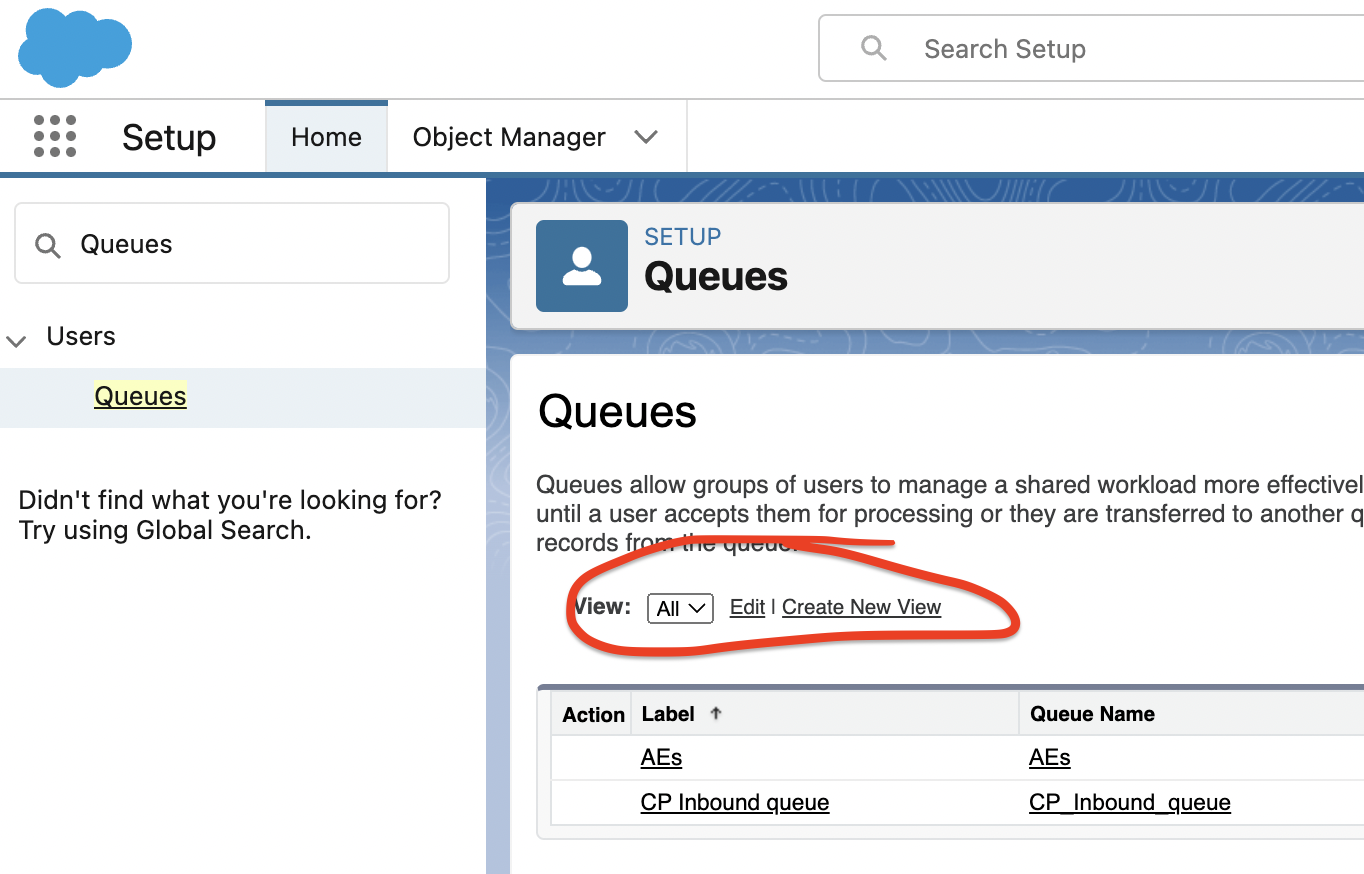Viewport: 1364px width, 874px height.
Task: Open the AEs queue label link
Action: pyautogui.click(x=660, y=758)
